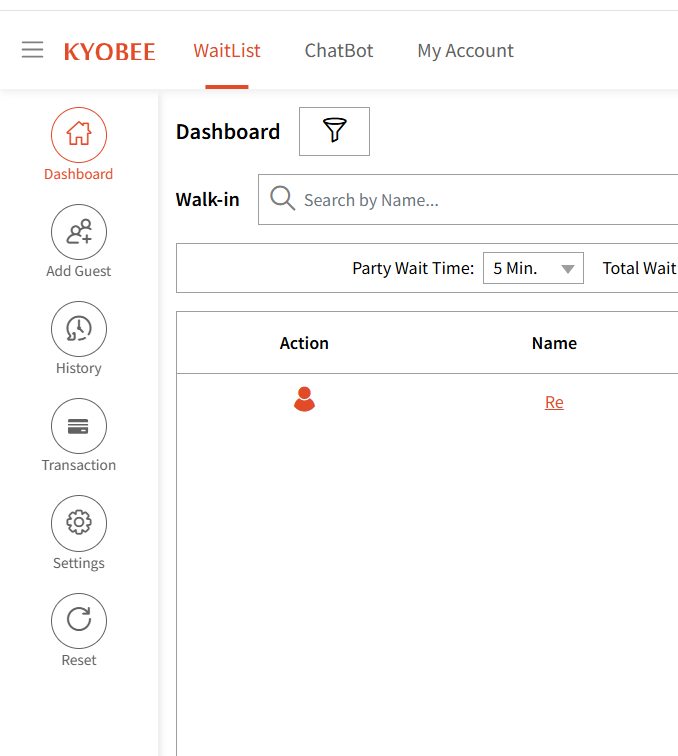Click the KYOBEE logo
The height and width of the screenshot is (756, 678).
coord(109,52)
